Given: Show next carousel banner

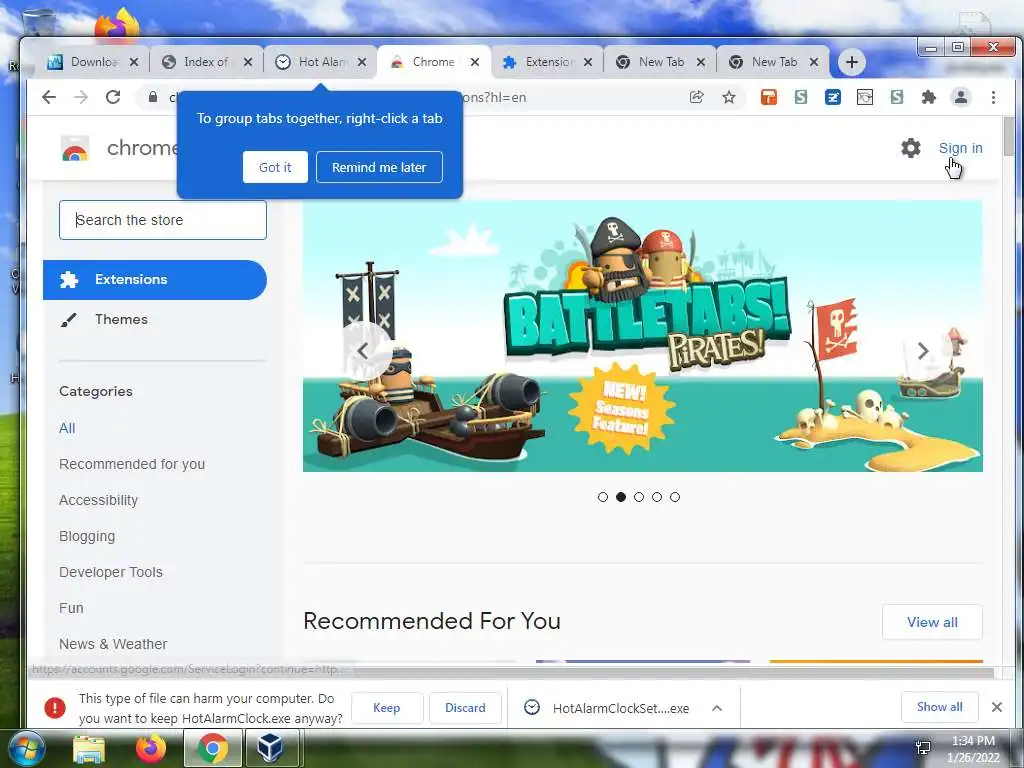Looking at the screenshot, I should (x=923, y=351).
